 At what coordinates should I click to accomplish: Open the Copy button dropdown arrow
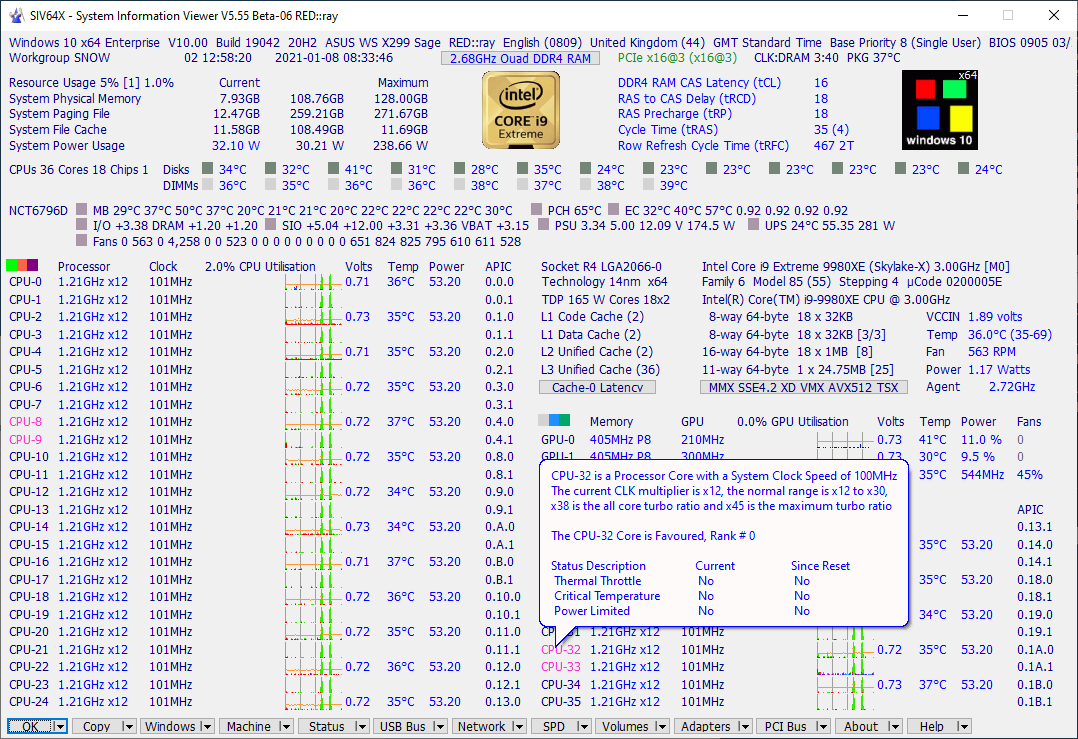pos(127,727)
